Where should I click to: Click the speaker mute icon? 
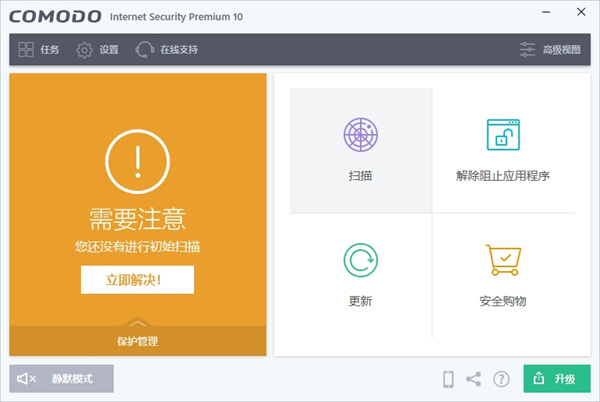[x=27, y=379]
